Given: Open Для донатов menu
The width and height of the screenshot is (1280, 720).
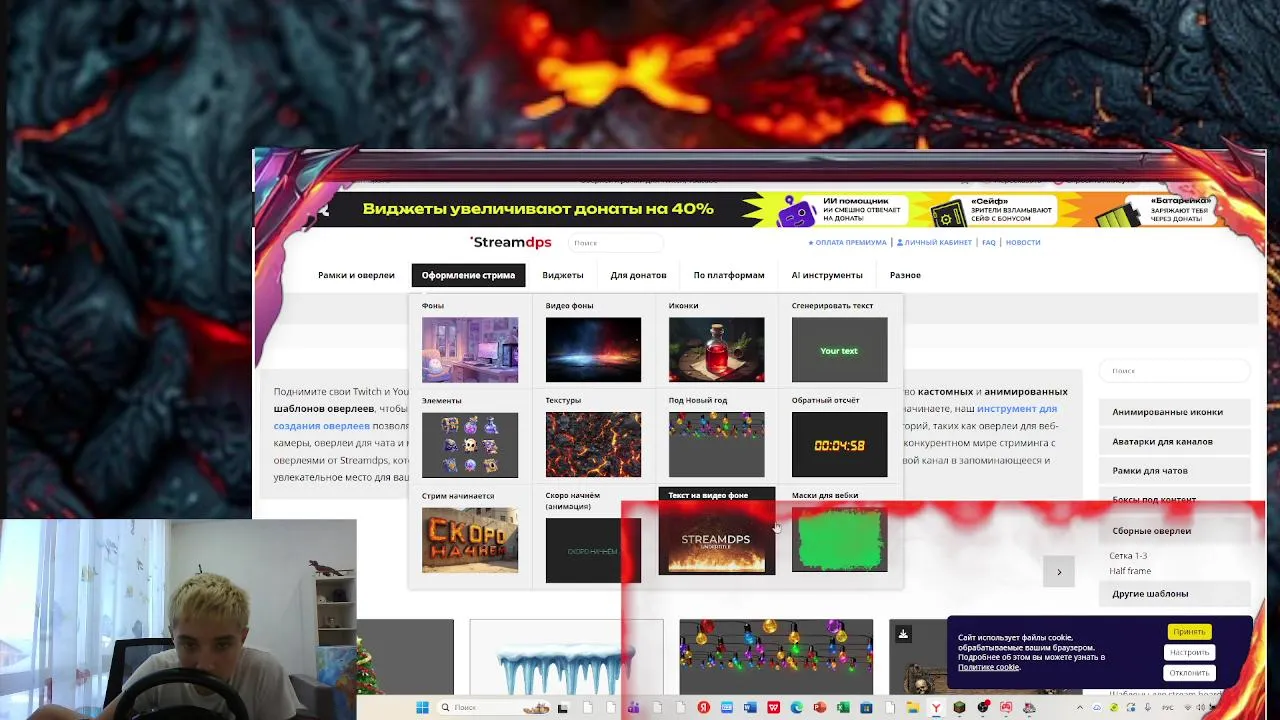Looking at the screenshot, I should click(x=638, y=275).
